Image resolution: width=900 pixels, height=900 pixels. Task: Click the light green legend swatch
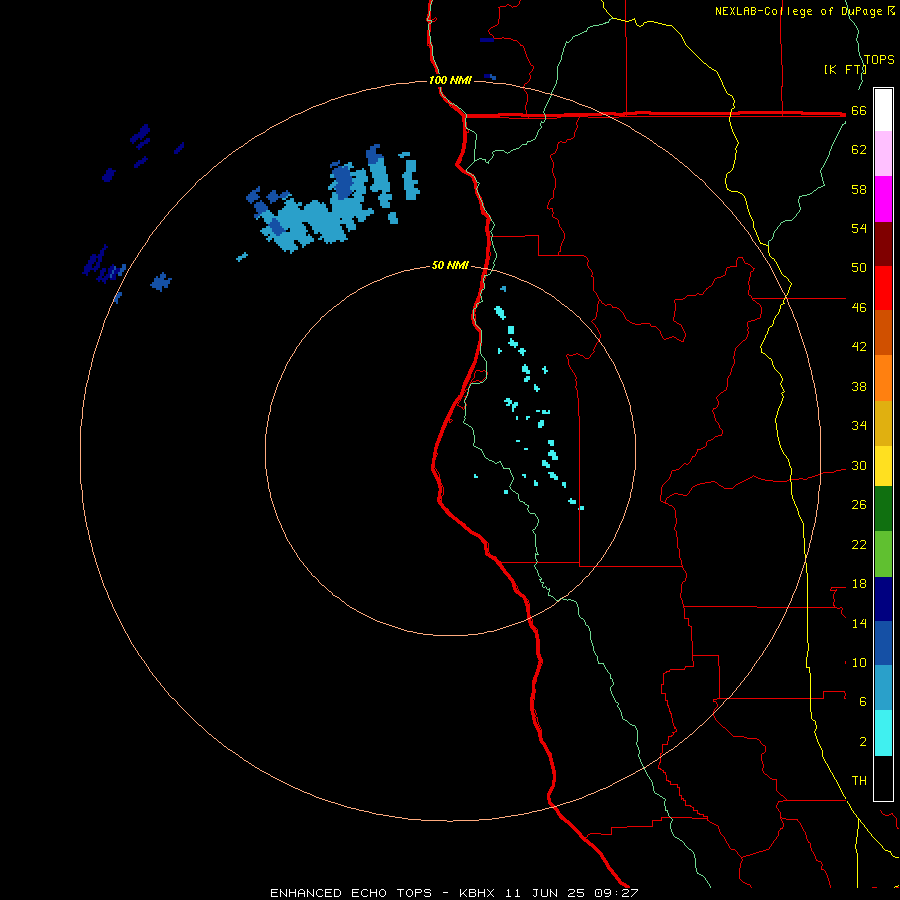[x=883, y=554]
